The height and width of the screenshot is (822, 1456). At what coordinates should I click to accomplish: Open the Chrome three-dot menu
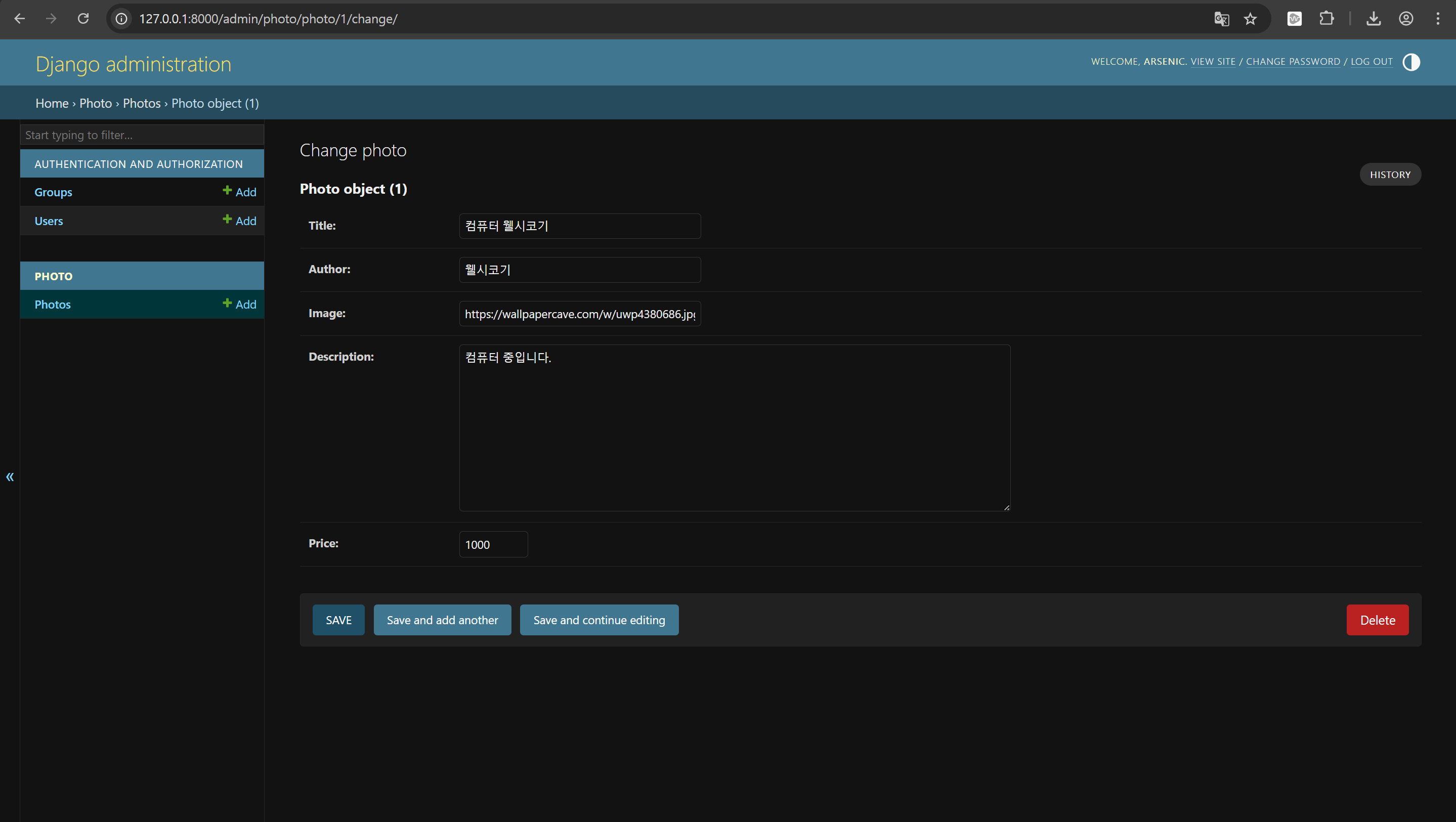pos(1437,19)
